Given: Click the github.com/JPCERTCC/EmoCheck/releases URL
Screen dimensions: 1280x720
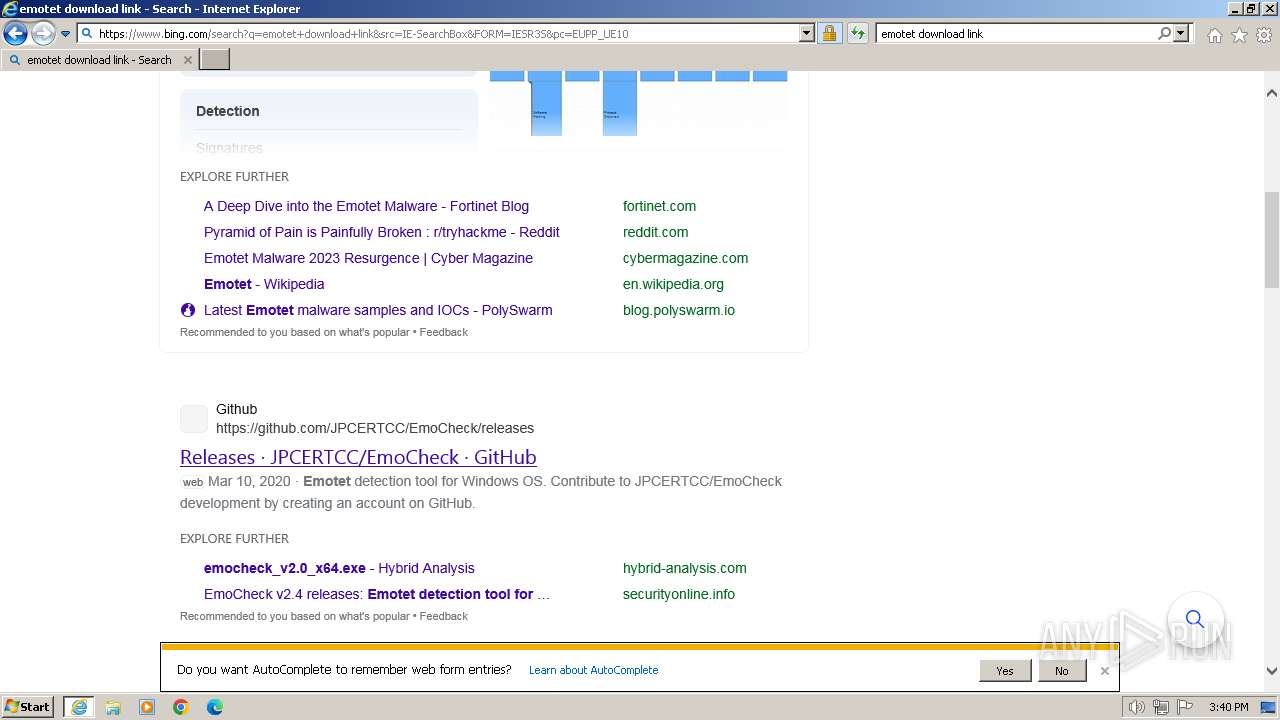Looking at the screenshot, I should (x=375, y=428).
